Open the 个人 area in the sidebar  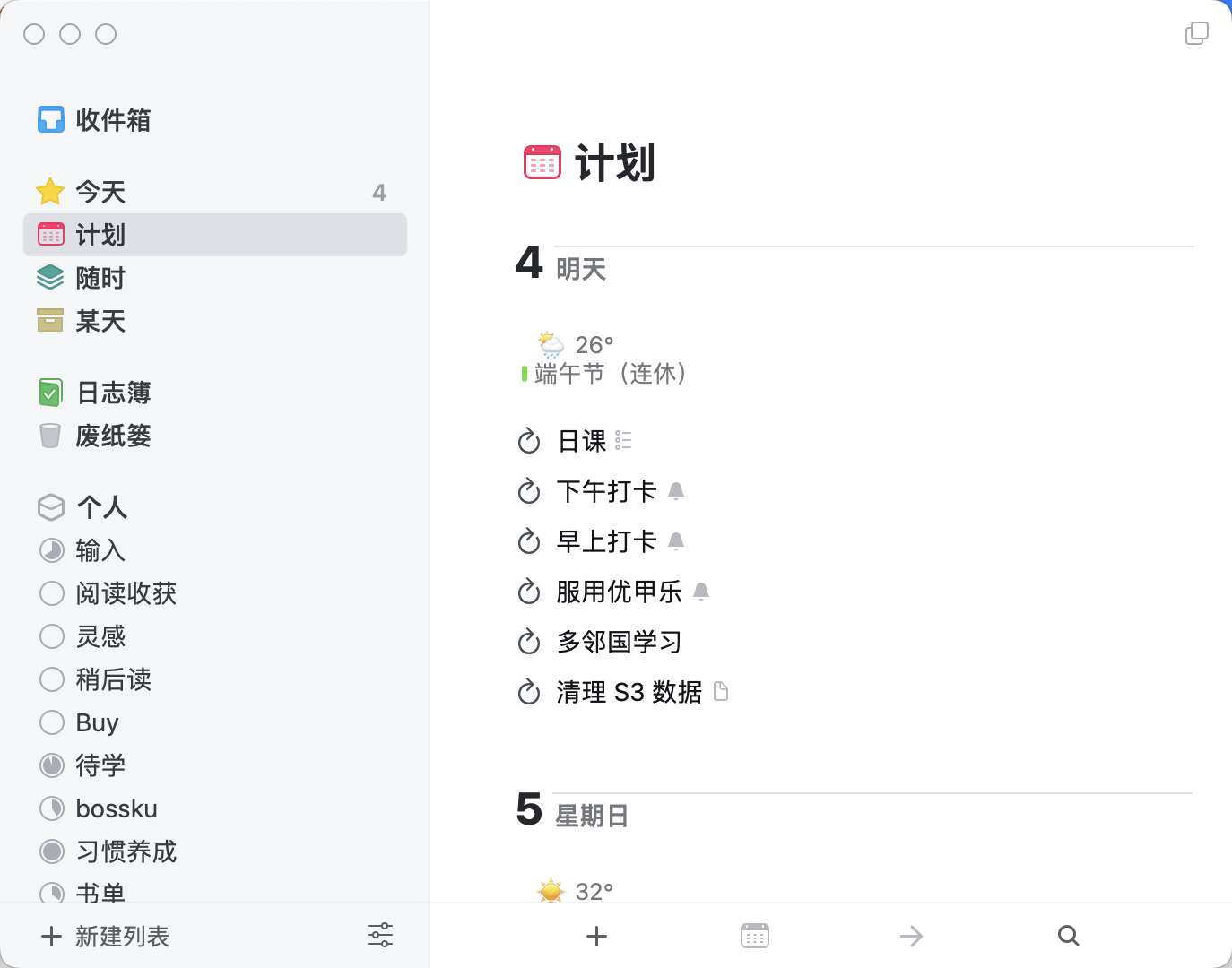pyautogui.click(x=102, y=507)
